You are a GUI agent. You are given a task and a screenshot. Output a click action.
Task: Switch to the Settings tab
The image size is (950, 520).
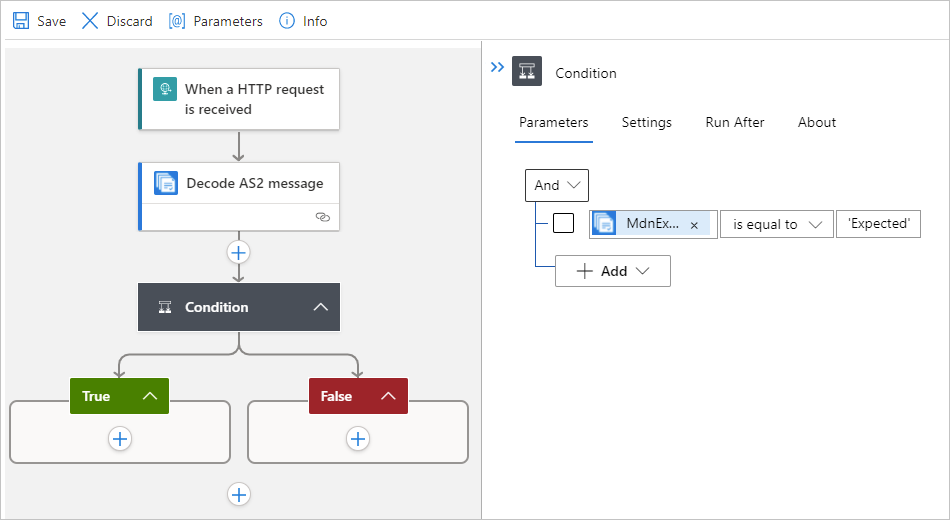(x=646, y=122)
